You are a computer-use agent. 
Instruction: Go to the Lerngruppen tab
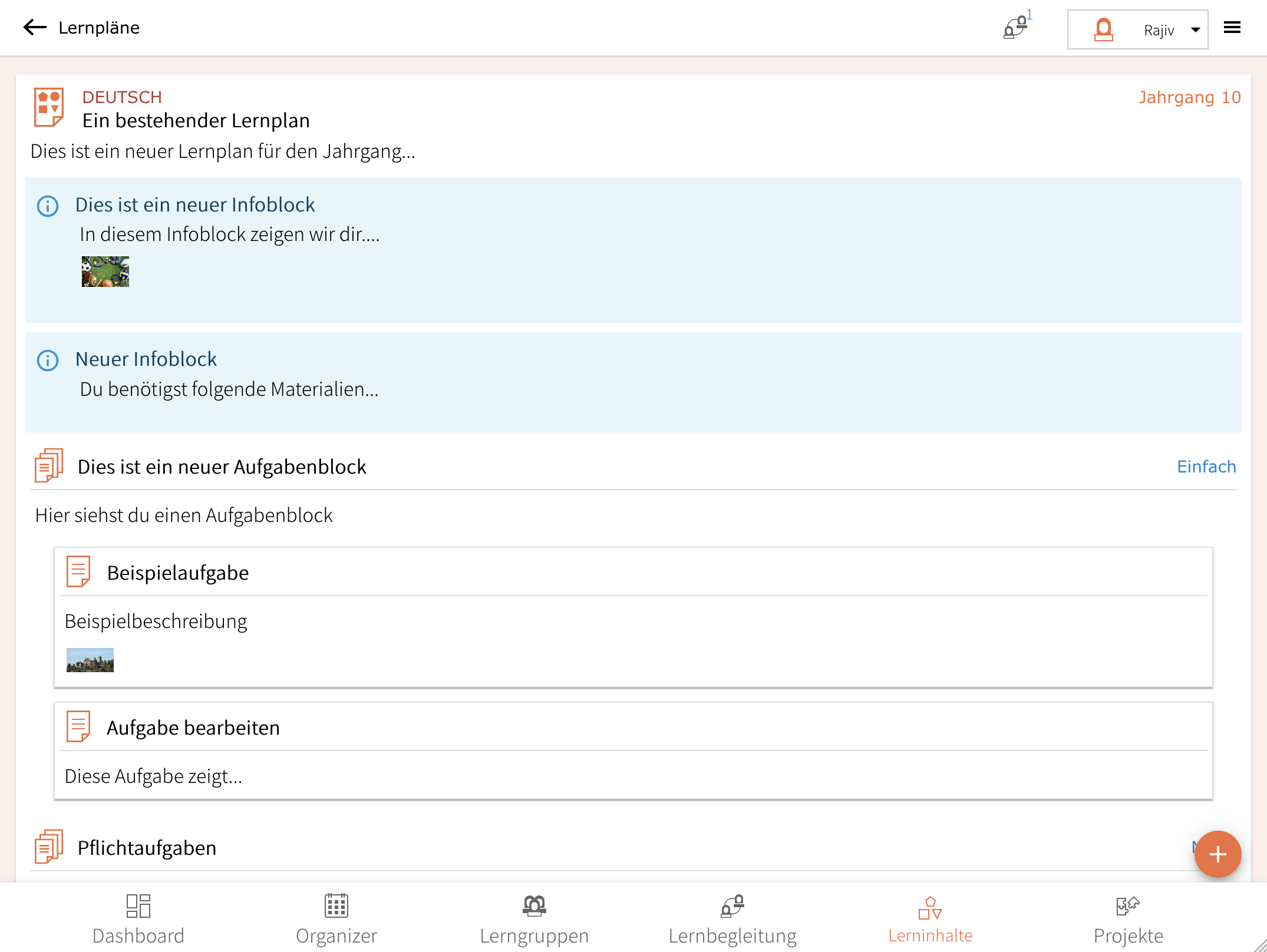pos(534,918)
